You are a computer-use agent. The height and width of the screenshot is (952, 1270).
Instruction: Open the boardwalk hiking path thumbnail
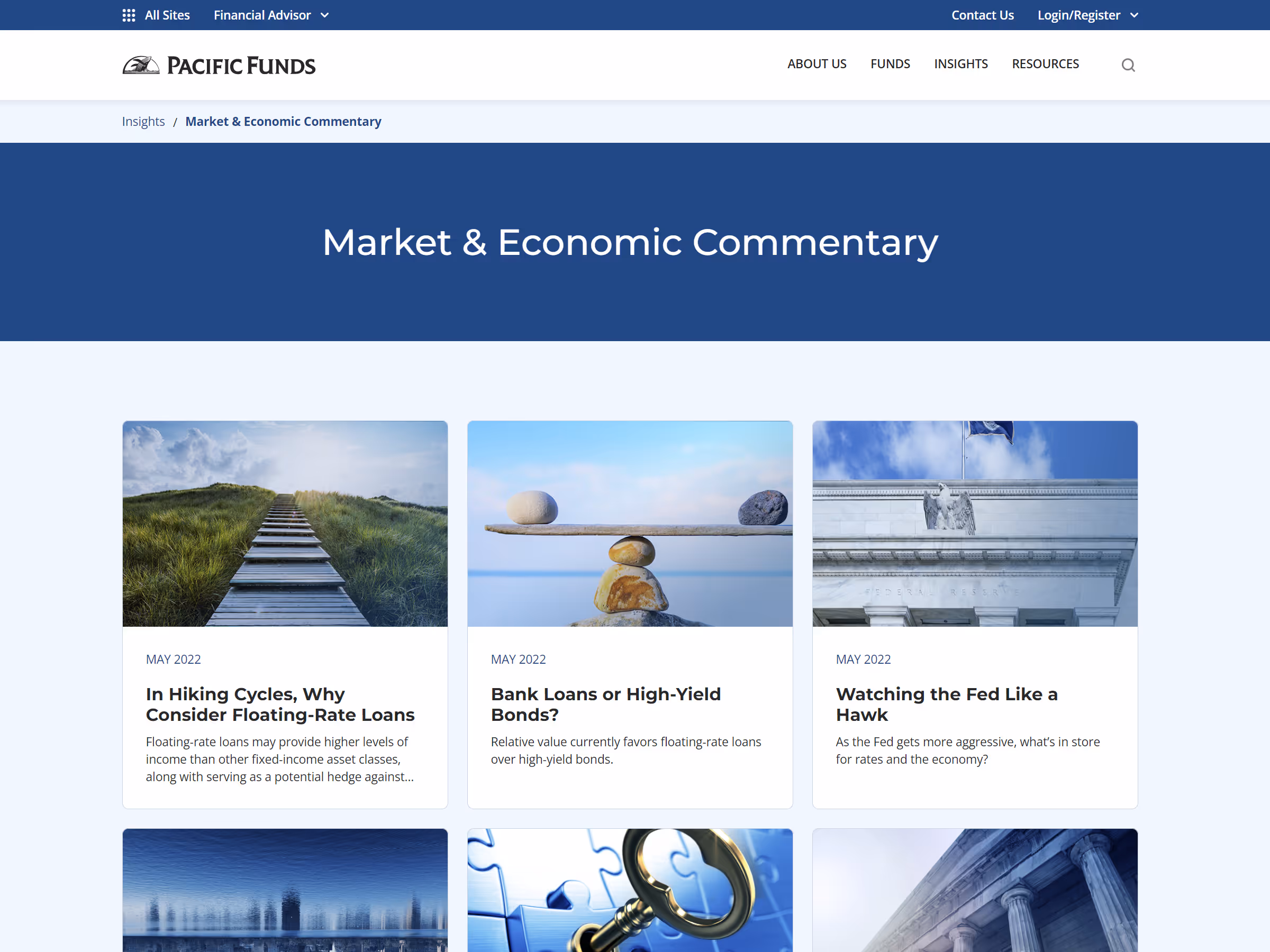pyautogui.click(x=285, y=524)
